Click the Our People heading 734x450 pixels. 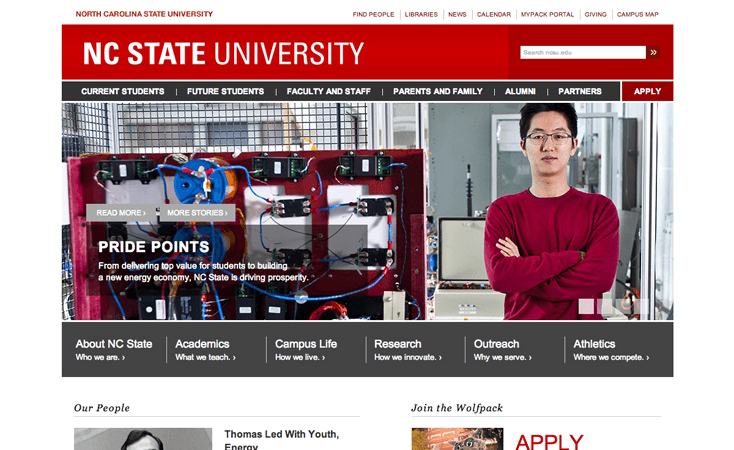102,408
